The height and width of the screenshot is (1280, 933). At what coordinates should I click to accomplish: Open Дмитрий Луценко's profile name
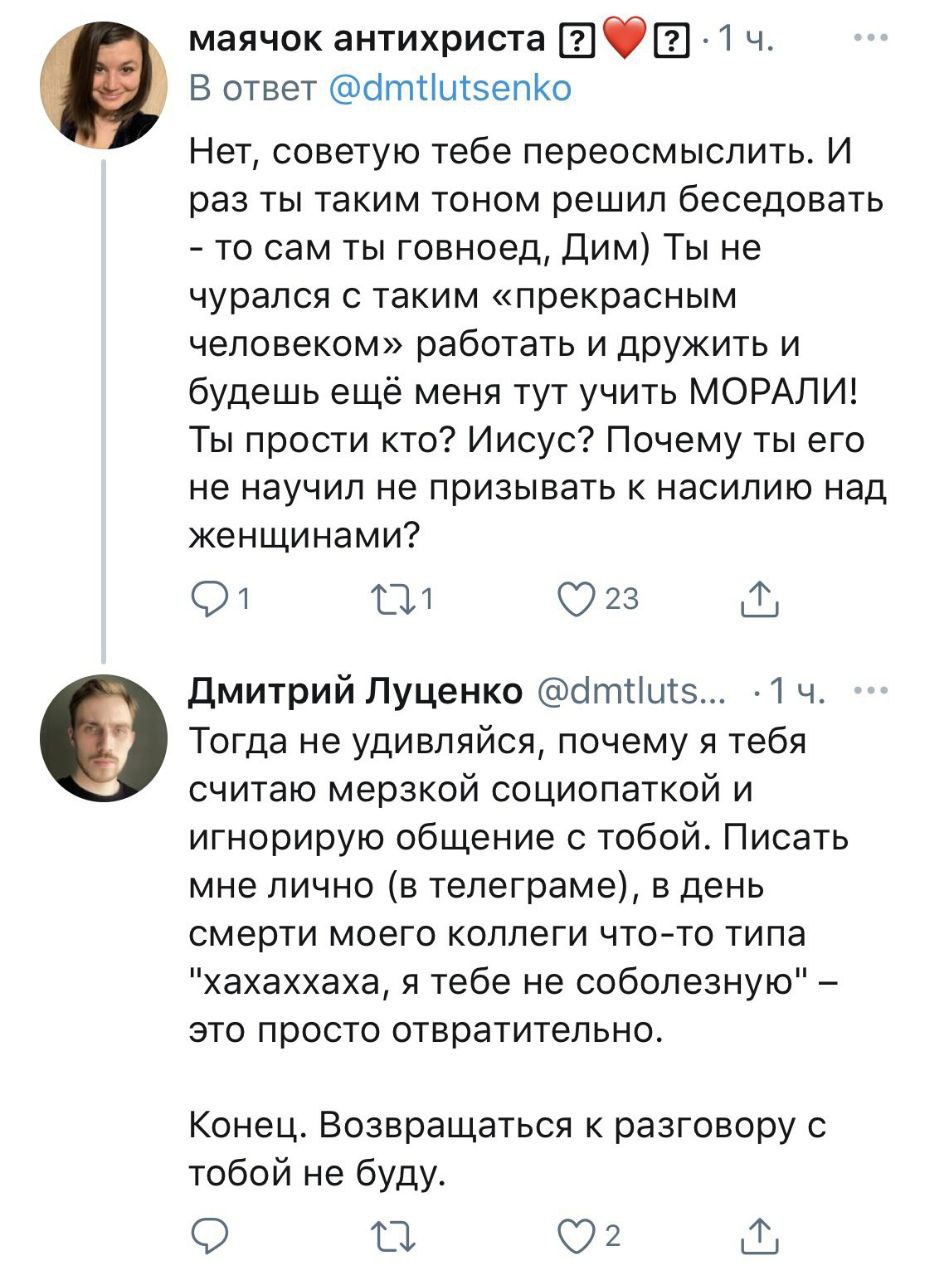pyautogui.click(x=356, y=690)
